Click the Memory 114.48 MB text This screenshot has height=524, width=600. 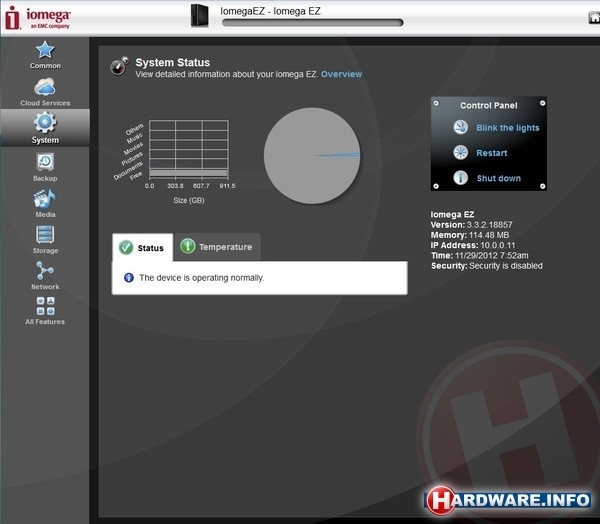click(470, 235)
